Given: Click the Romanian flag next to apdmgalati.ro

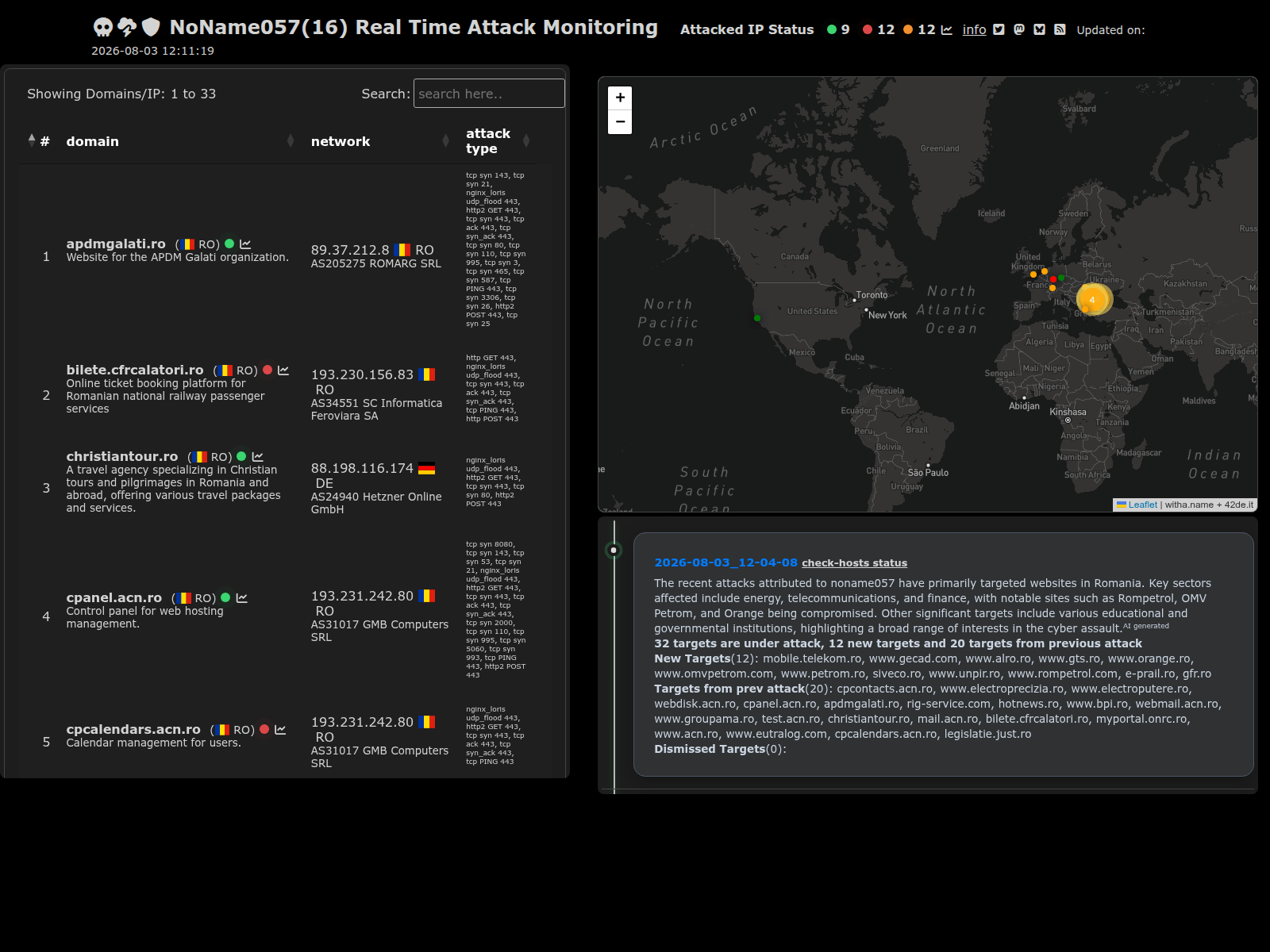Looking at the screenshot, I should (187, 244).
